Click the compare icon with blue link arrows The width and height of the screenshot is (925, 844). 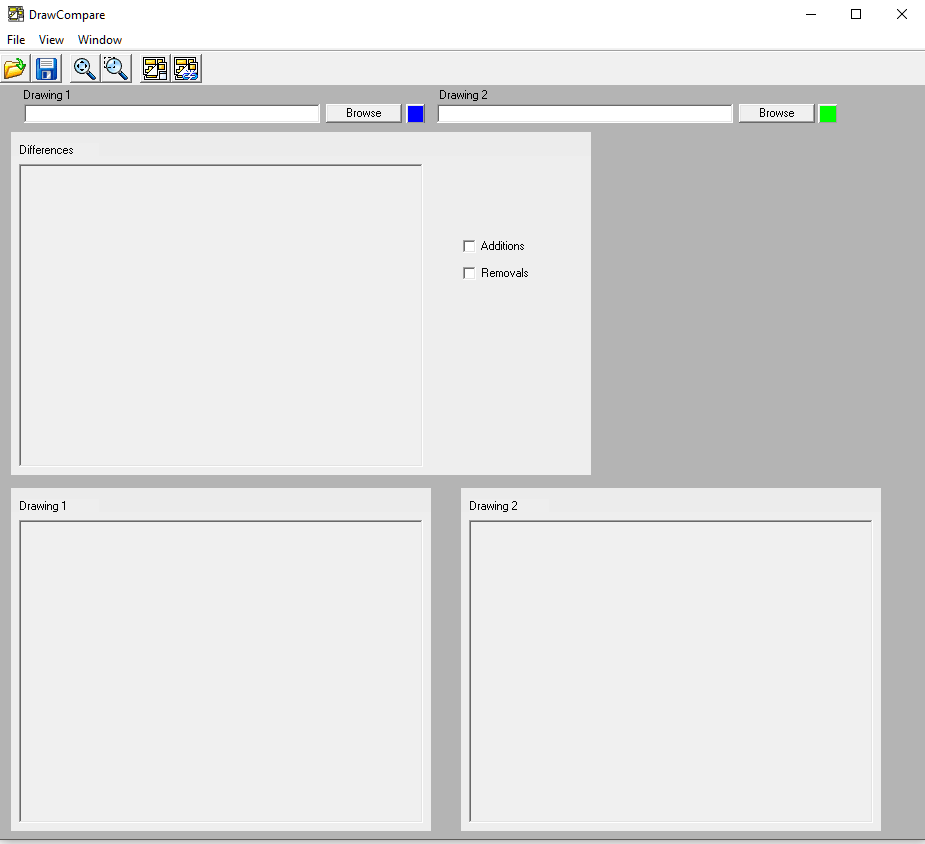[186, 68]
